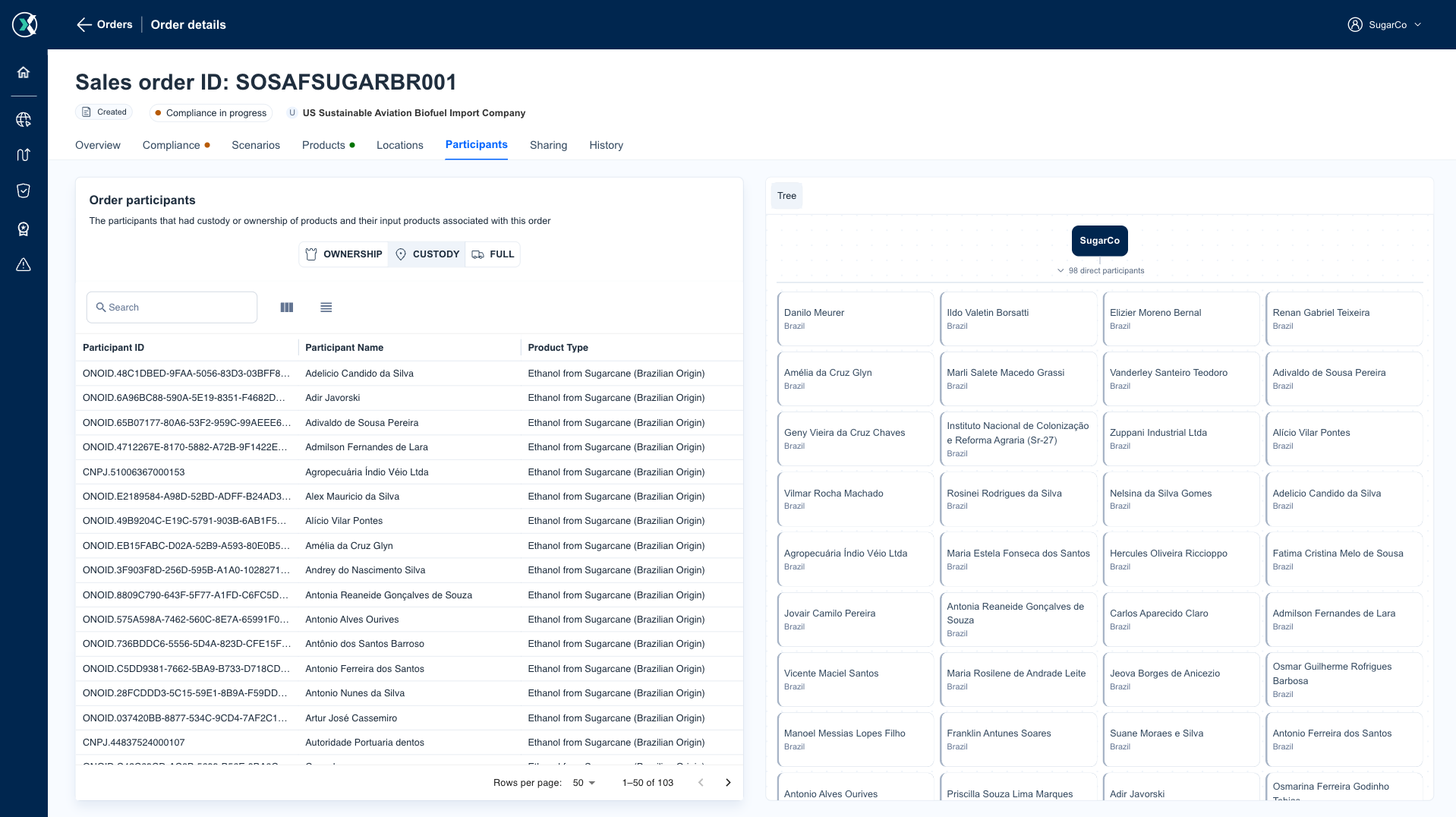Switch to the Sharing tab
The image size is (1456, 817).
pyautogui.click(x=549, y=145)
